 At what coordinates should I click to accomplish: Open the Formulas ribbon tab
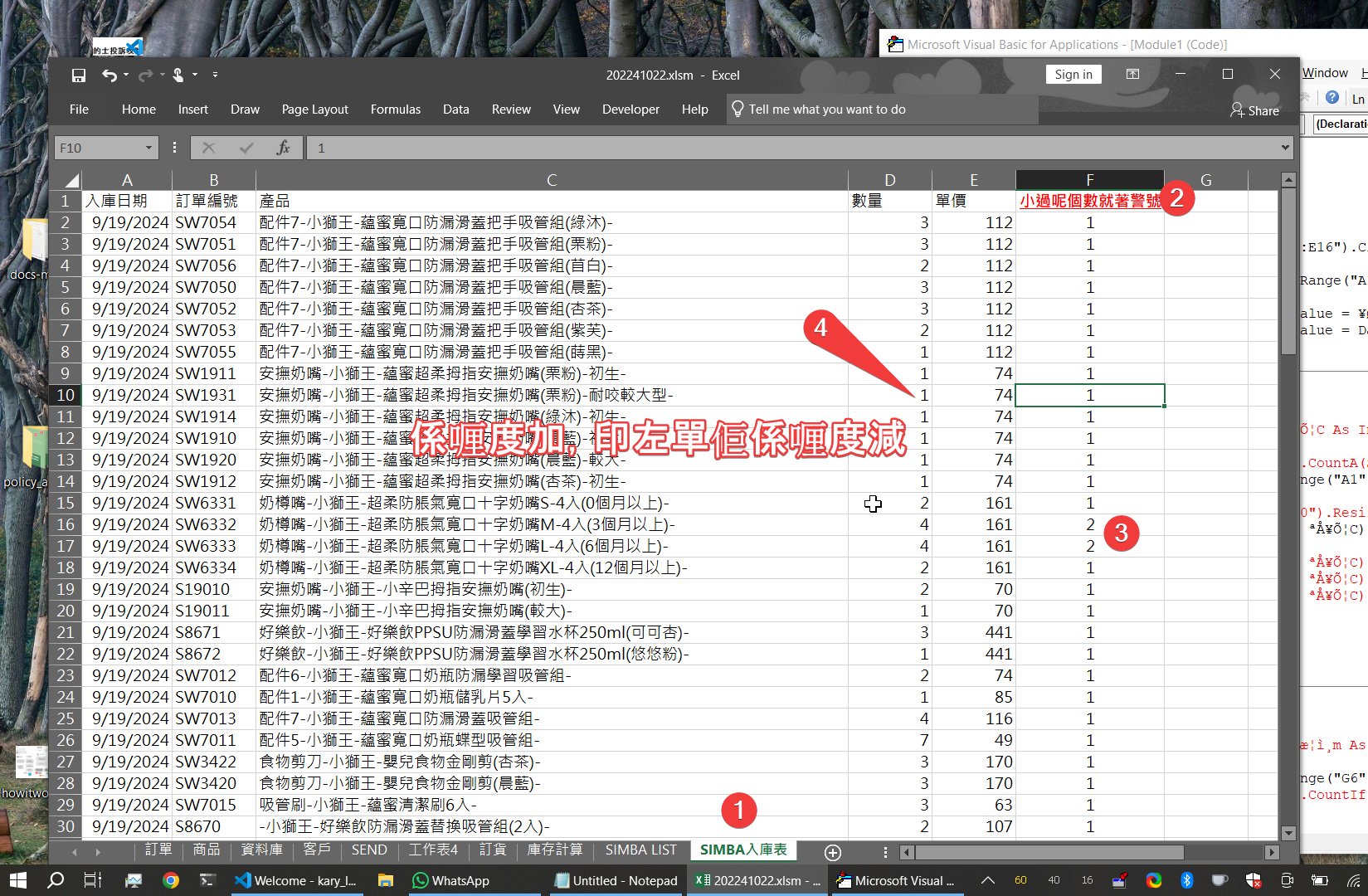click(x=395, y=110)
